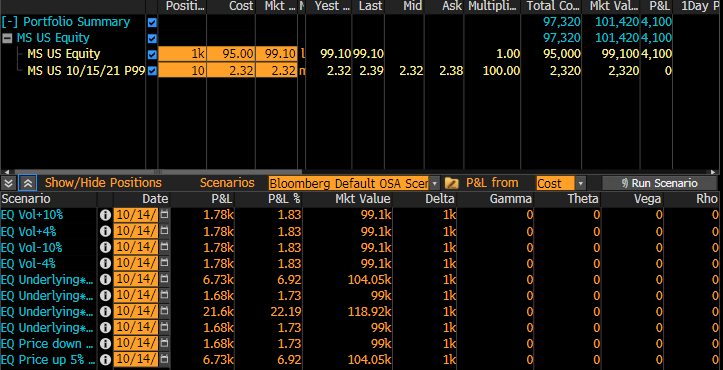Viewport: 723px width, 370px height.
Task: Toggle checkbox for MS US 10/15/21 P99 option
Action: (152, 71)
